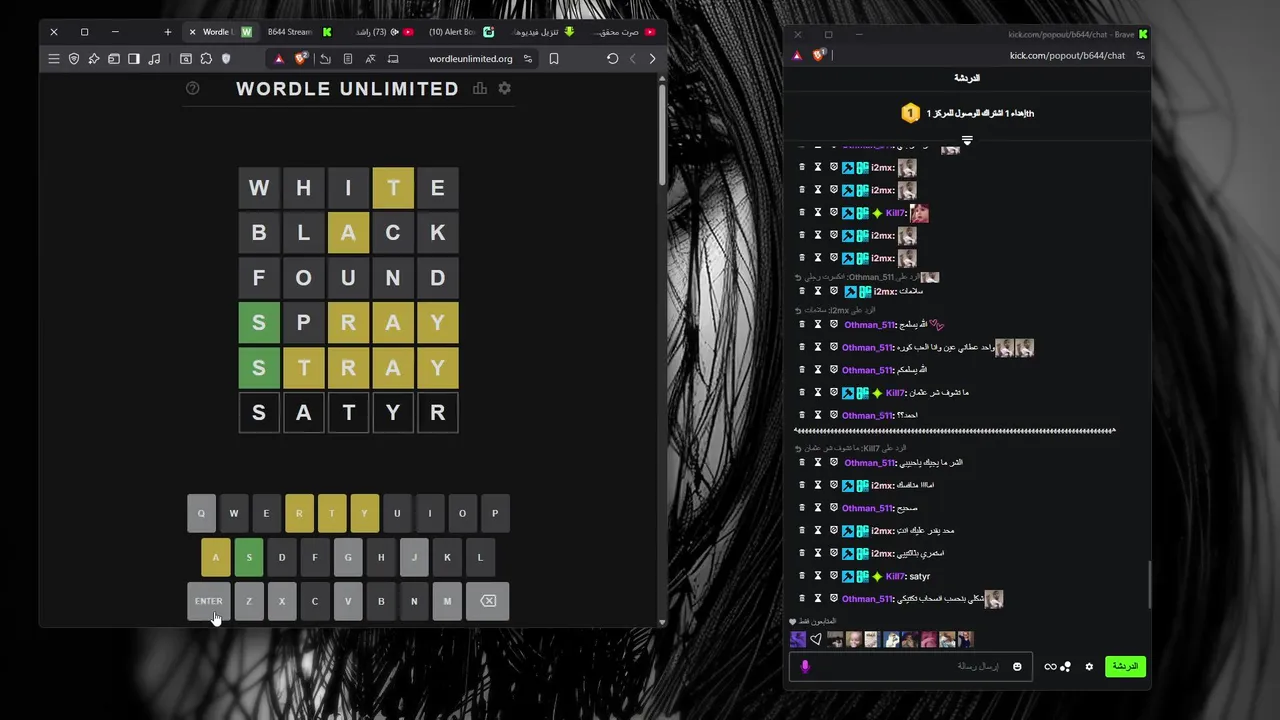Expand pinned leaderboard with down arrow
The image size is (1280, 720).
point(967,141)
